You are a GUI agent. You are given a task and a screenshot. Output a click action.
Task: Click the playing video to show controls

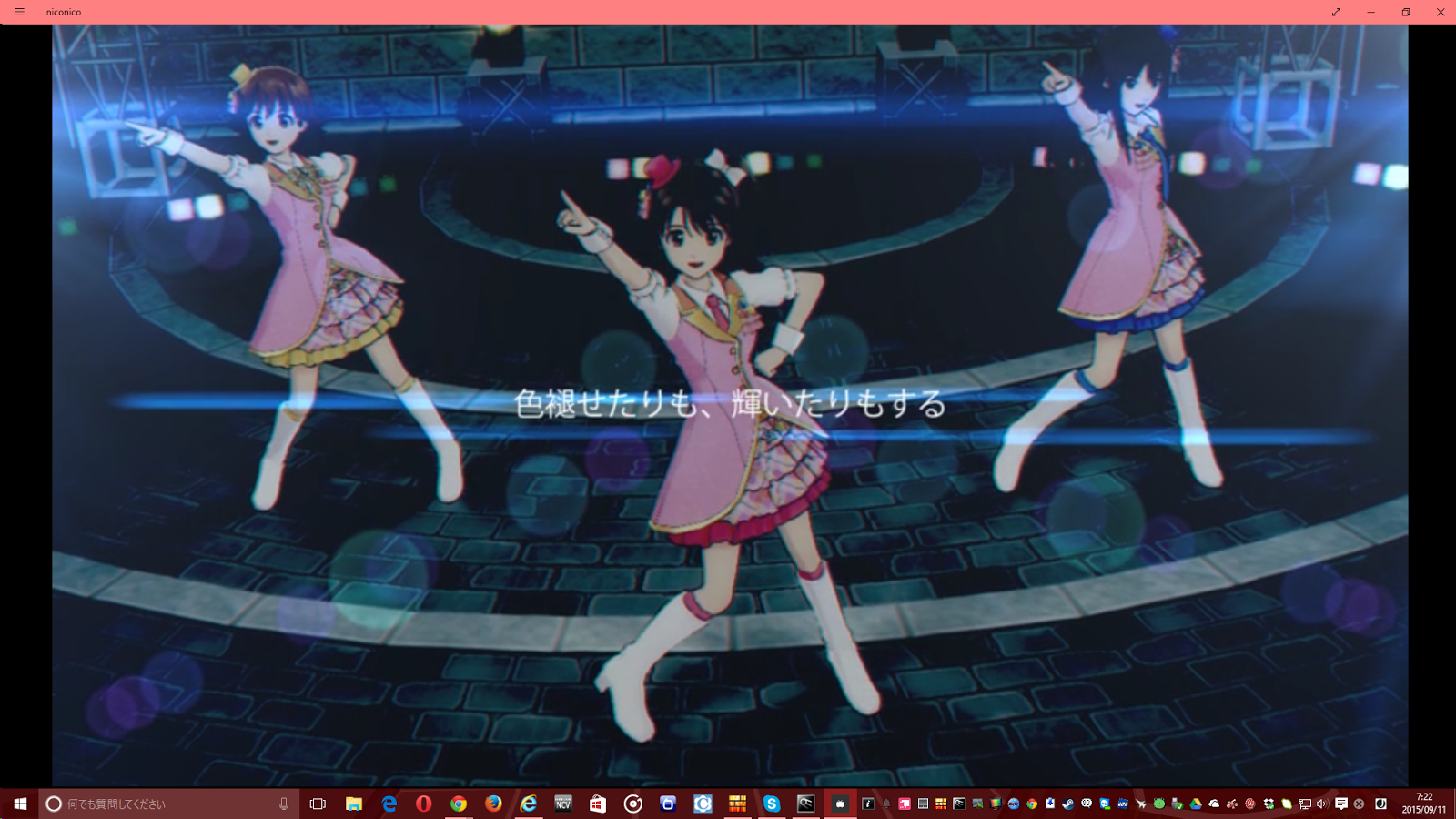click(730, 405)
